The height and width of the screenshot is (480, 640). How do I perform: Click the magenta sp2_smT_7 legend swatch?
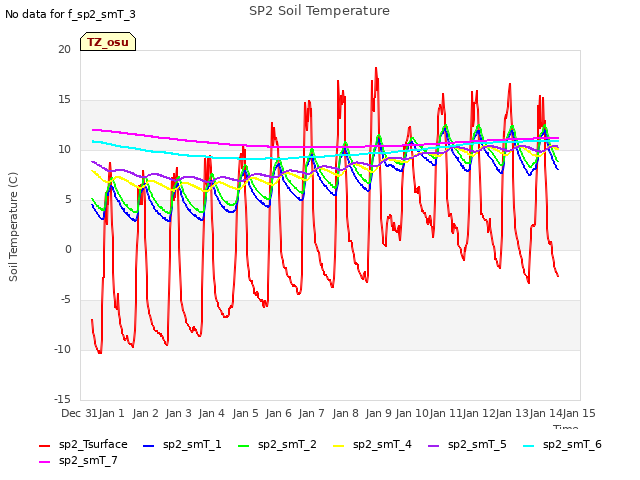click(x=44, y=462)
